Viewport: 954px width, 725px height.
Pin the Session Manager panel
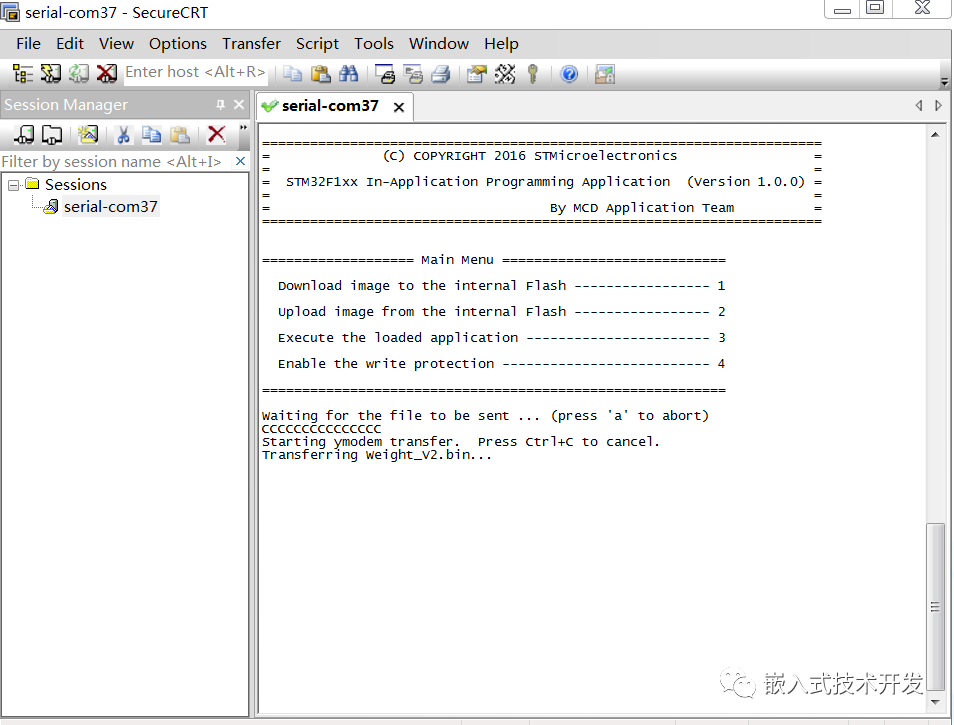220,105
